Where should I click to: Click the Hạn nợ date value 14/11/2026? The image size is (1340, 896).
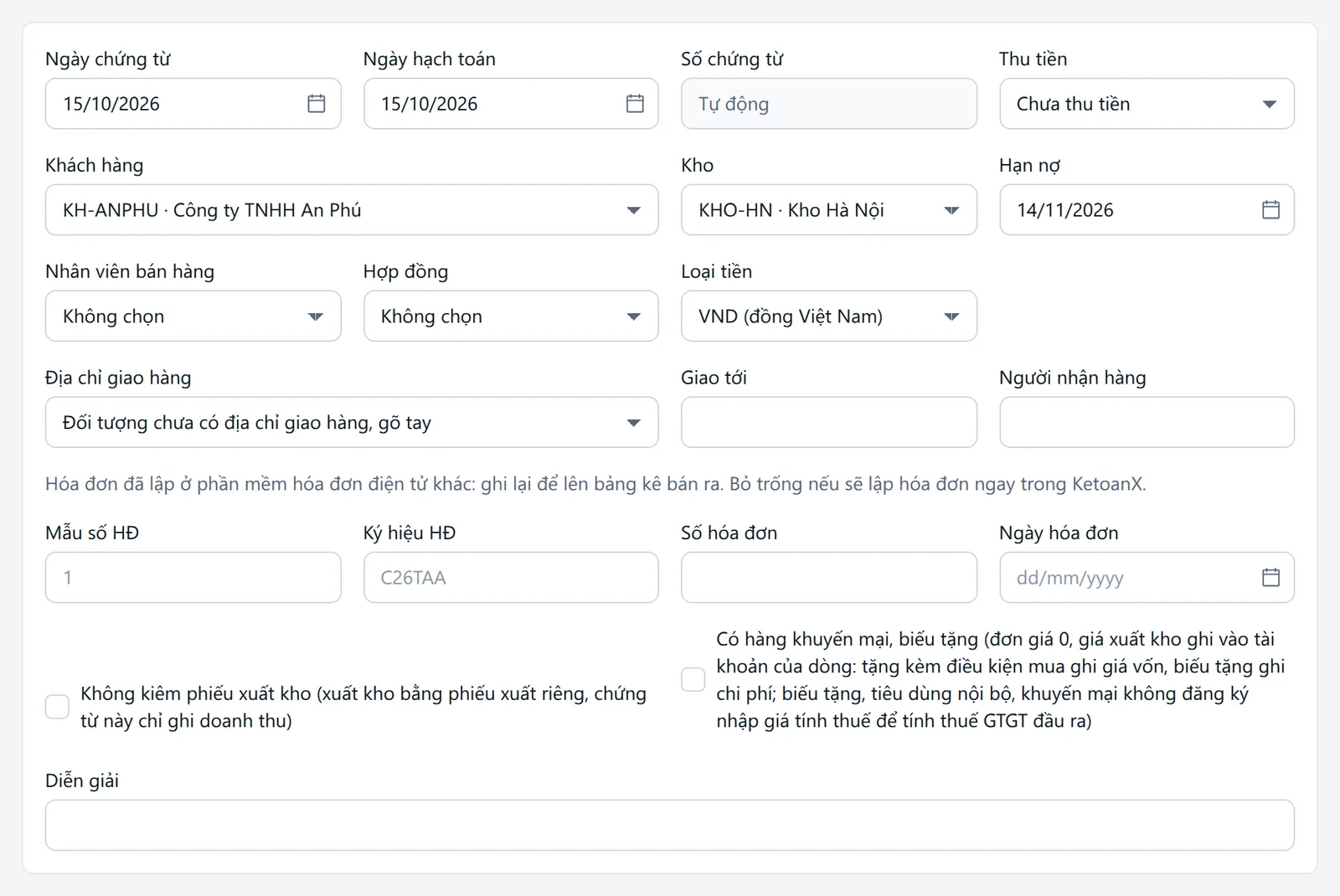1065,210
